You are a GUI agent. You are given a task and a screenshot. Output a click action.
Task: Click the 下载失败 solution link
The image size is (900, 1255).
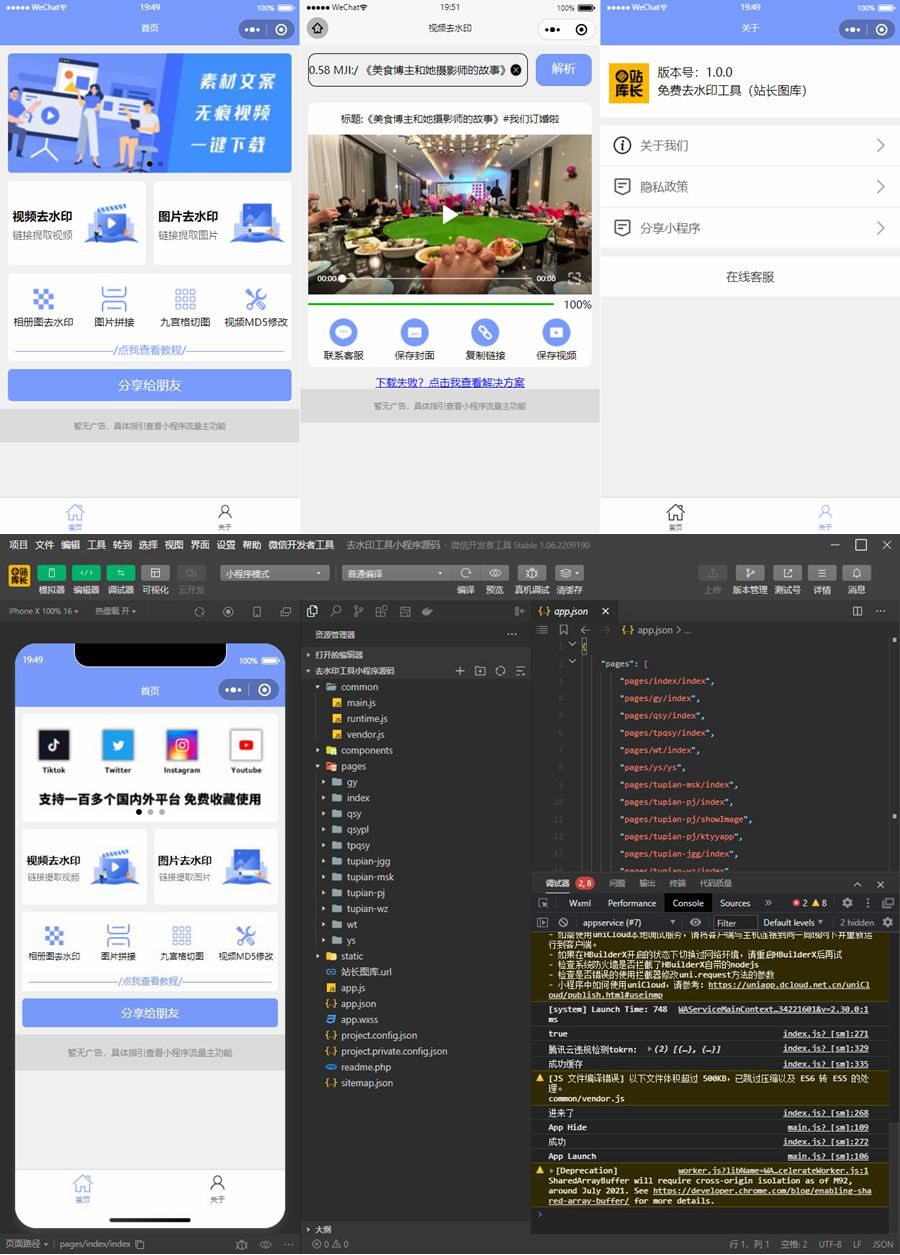(x=449, y=382)
